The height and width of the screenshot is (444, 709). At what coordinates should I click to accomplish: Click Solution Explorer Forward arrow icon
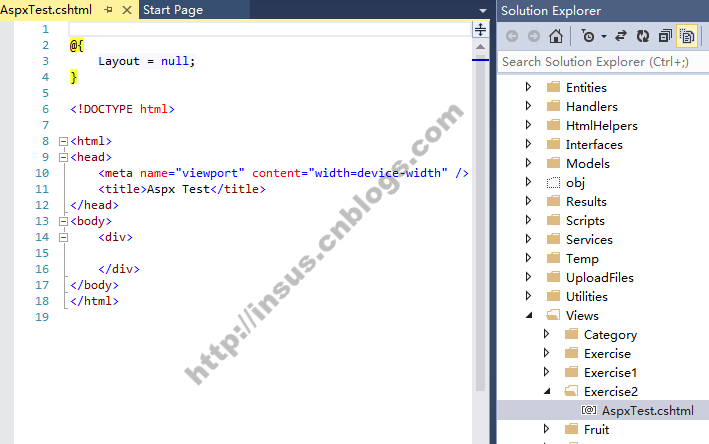pyautogui.click(x=534, y=36)
